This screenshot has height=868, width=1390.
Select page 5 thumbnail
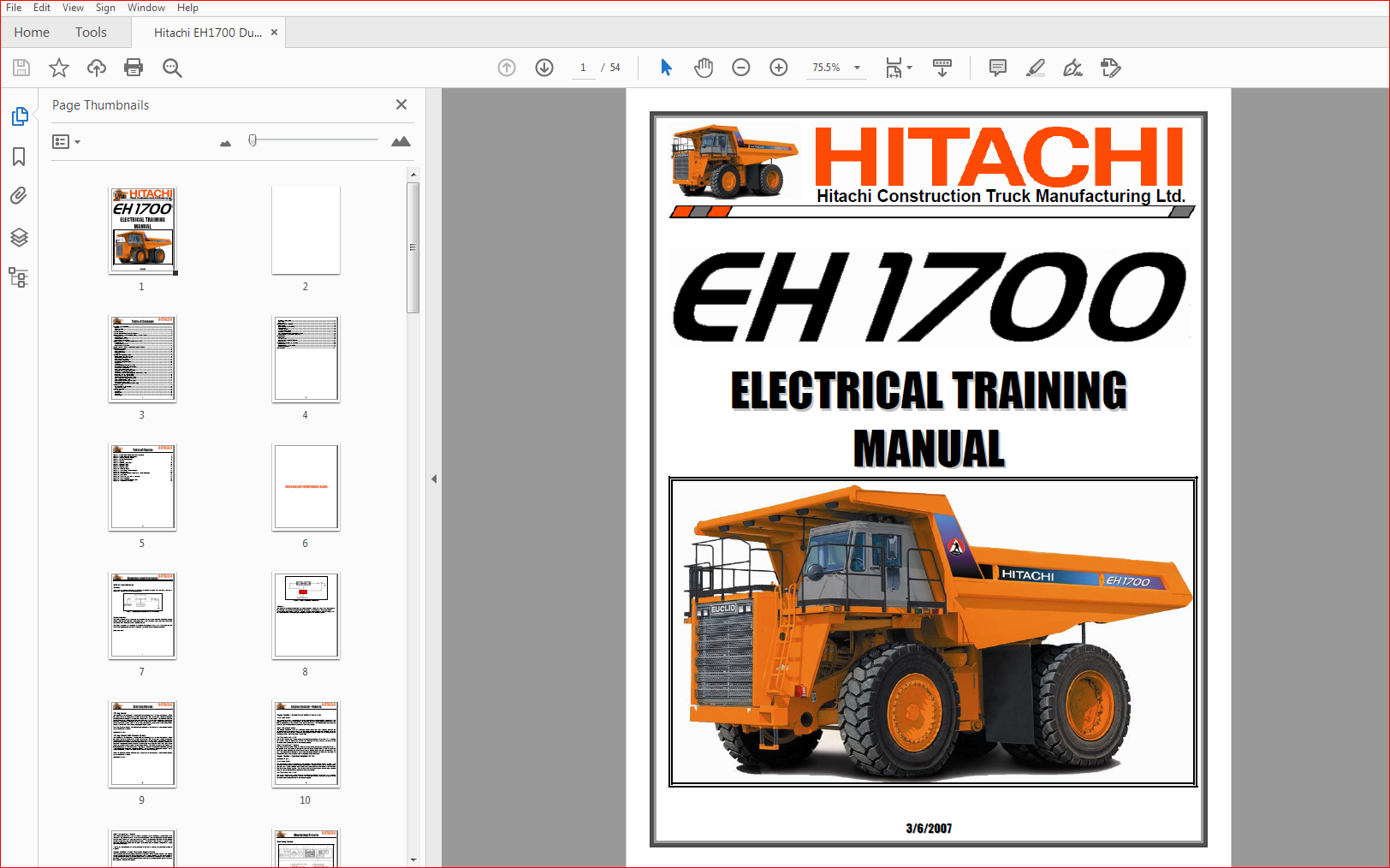coord(142,487)
